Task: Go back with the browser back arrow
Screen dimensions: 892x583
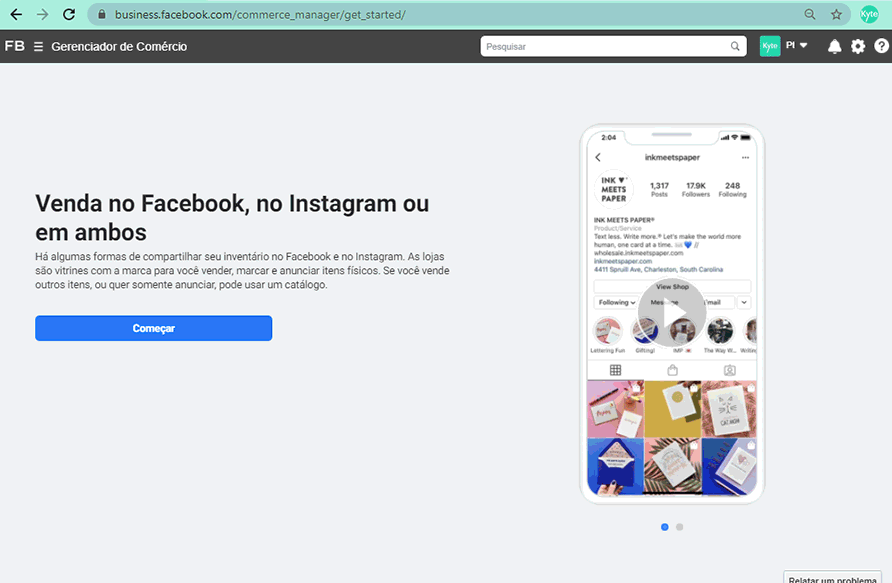Action: point(16,14)
